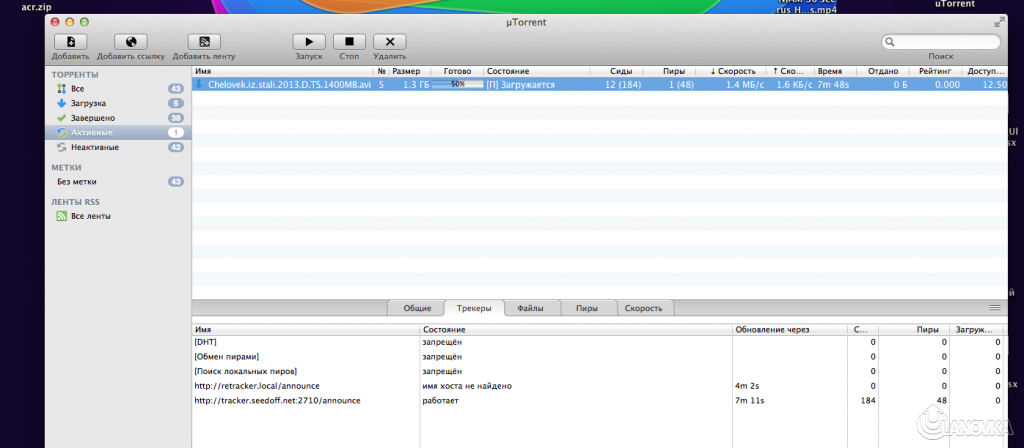Switch to the Общие tab
This screenshot has height=448, width=1024.
click(x=417, y=309)
